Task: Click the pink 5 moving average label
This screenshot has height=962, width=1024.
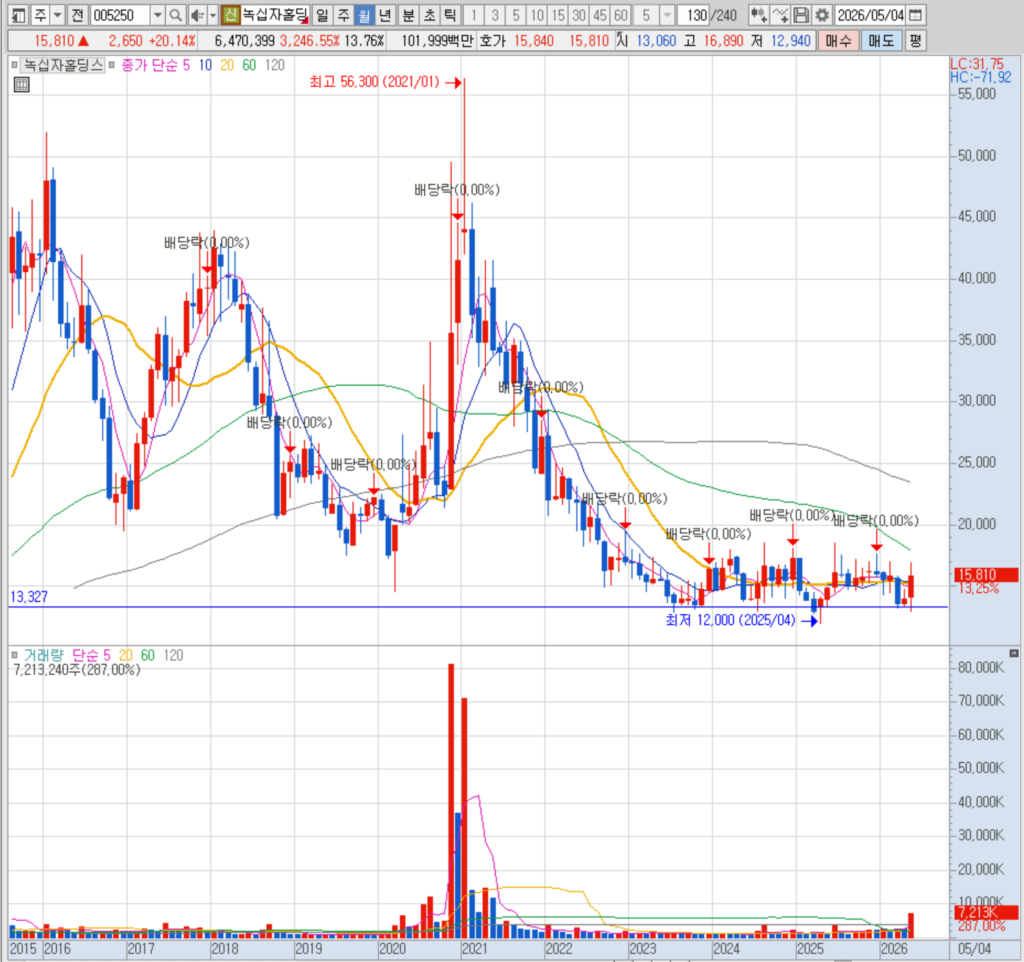Action: pyautogui.click(x=186, y=65)
